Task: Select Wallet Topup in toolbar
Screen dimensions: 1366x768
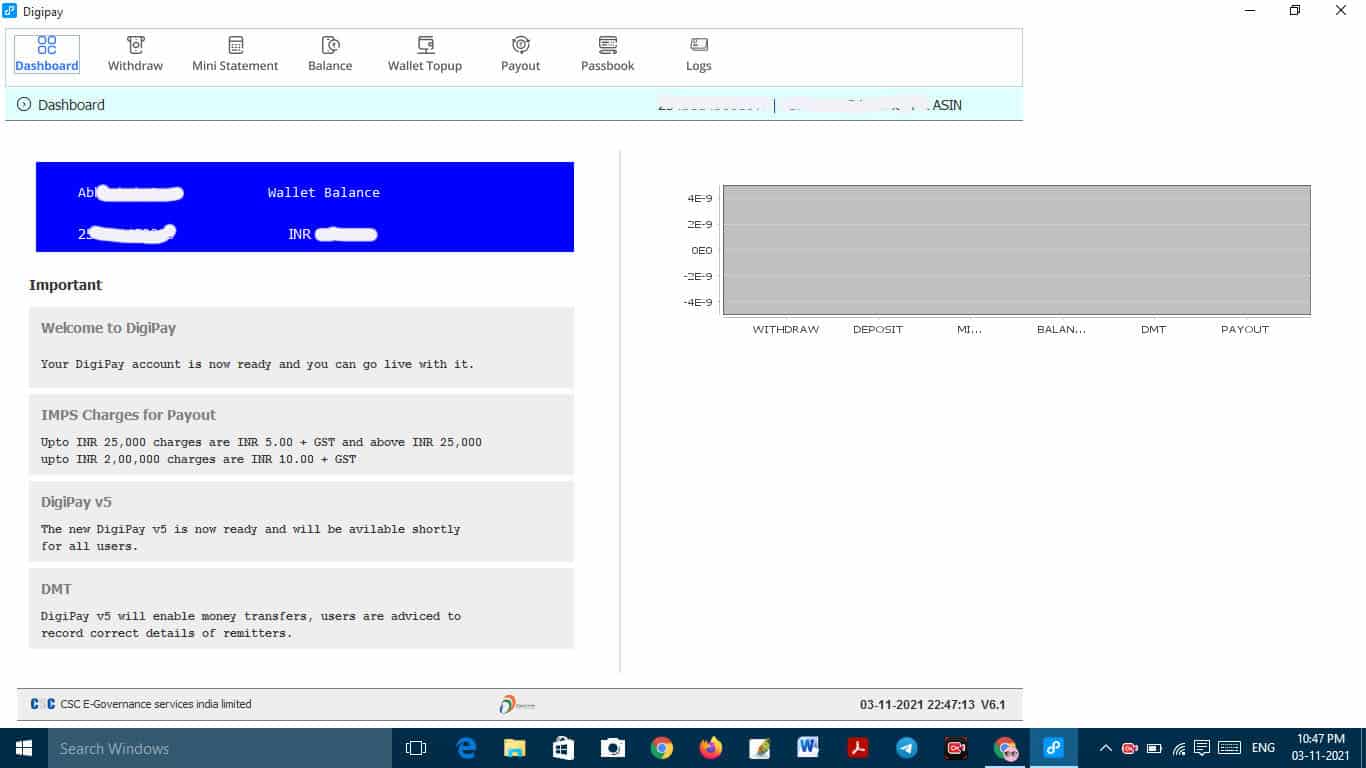Action: 425,54
